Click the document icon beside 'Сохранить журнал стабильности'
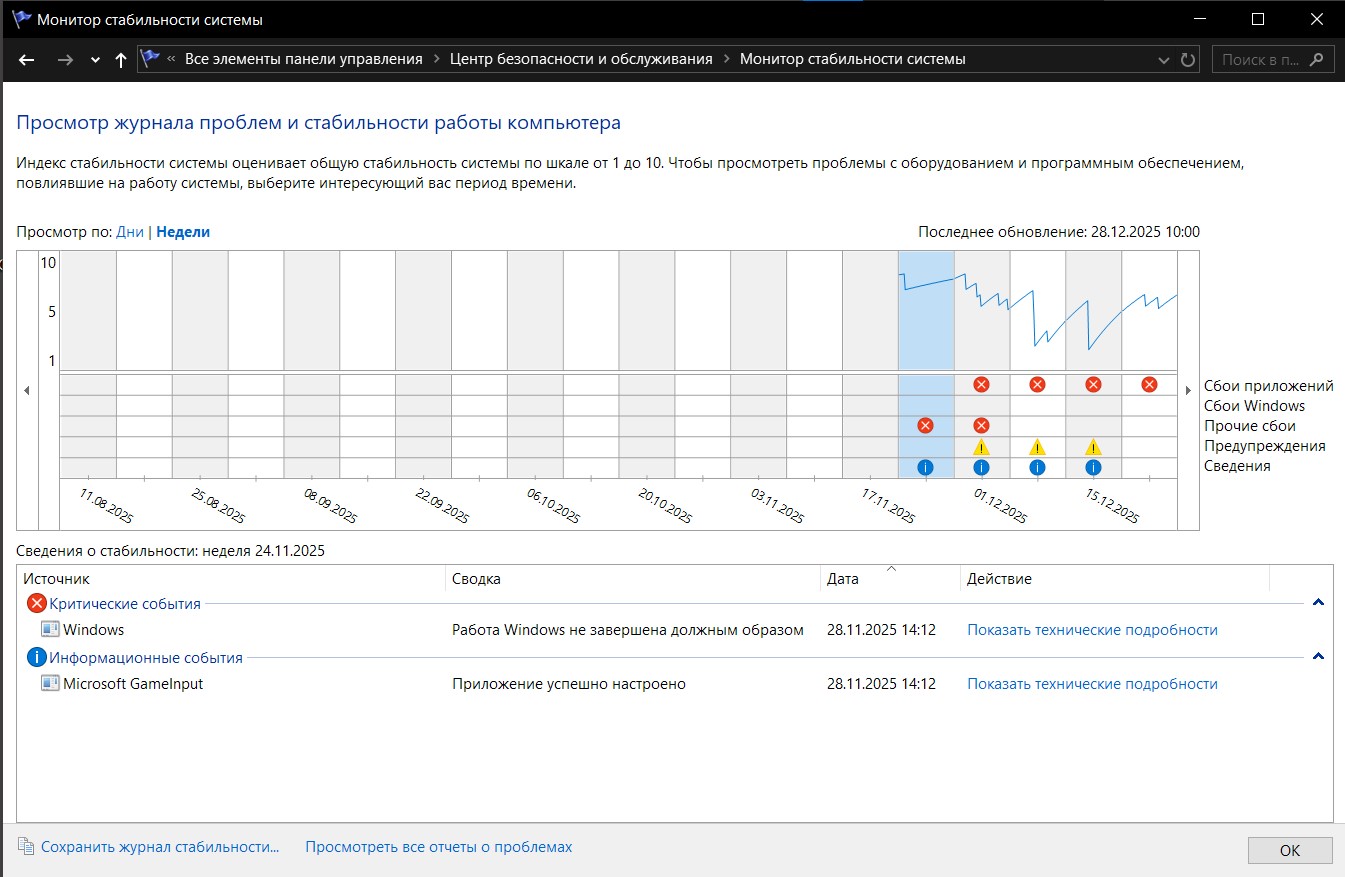Image resolution: width=1345 pixels, height=877 pixels. click(x=25, y=847)
